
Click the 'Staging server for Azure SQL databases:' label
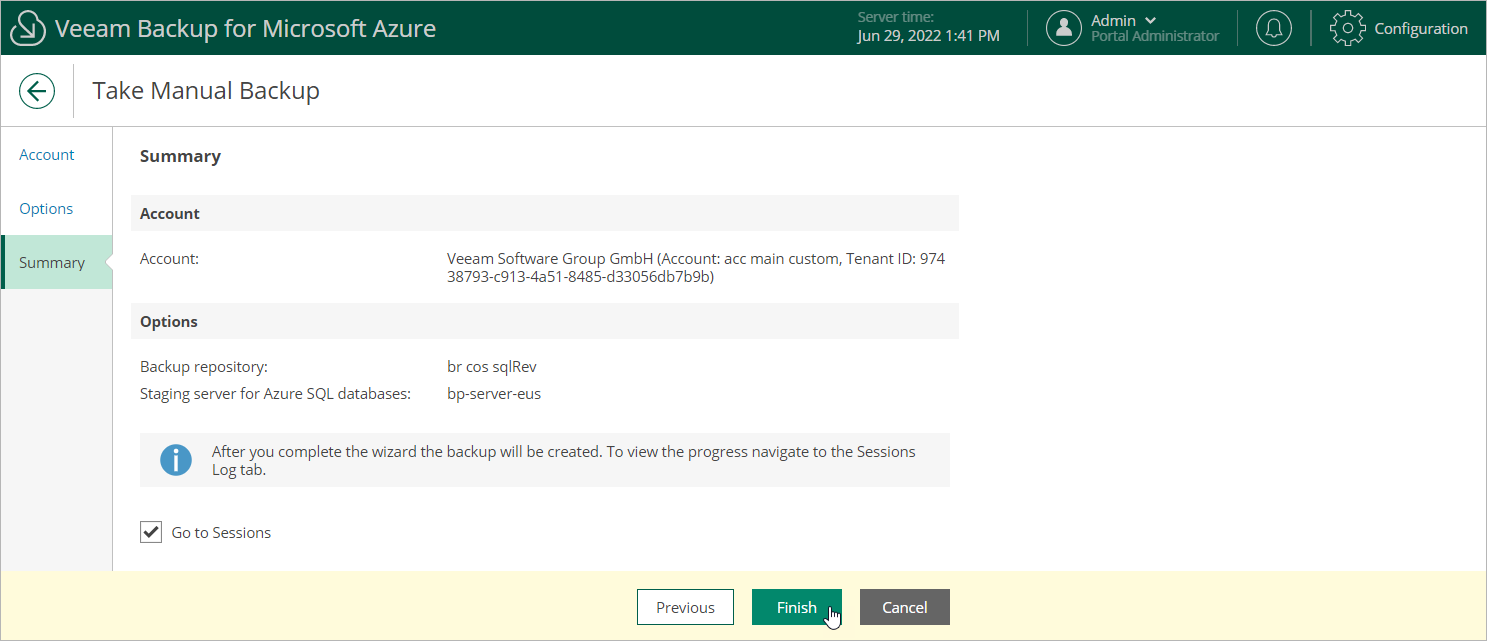[x=276, y=394]
